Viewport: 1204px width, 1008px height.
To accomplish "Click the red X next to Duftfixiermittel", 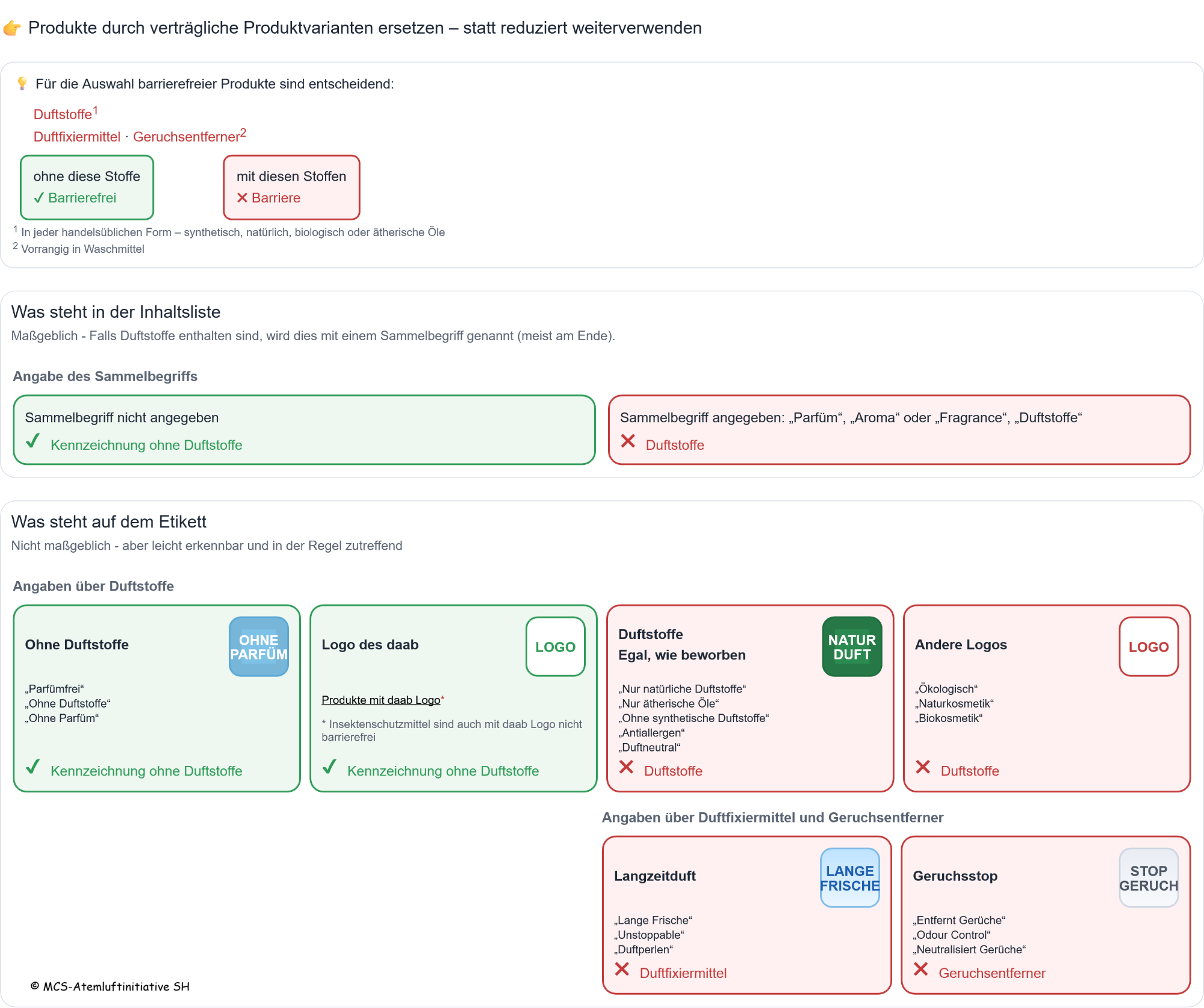I will (x=622, y=969).
